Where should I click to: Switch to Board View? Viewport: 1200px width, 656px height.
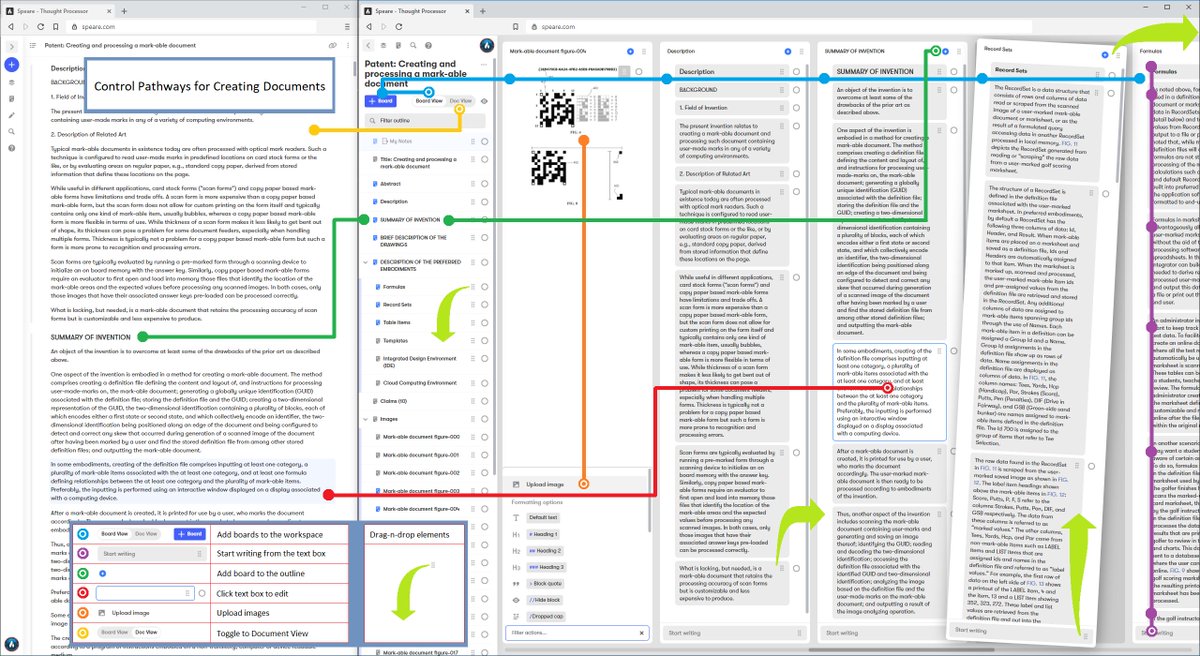click(x=430, y=101)
